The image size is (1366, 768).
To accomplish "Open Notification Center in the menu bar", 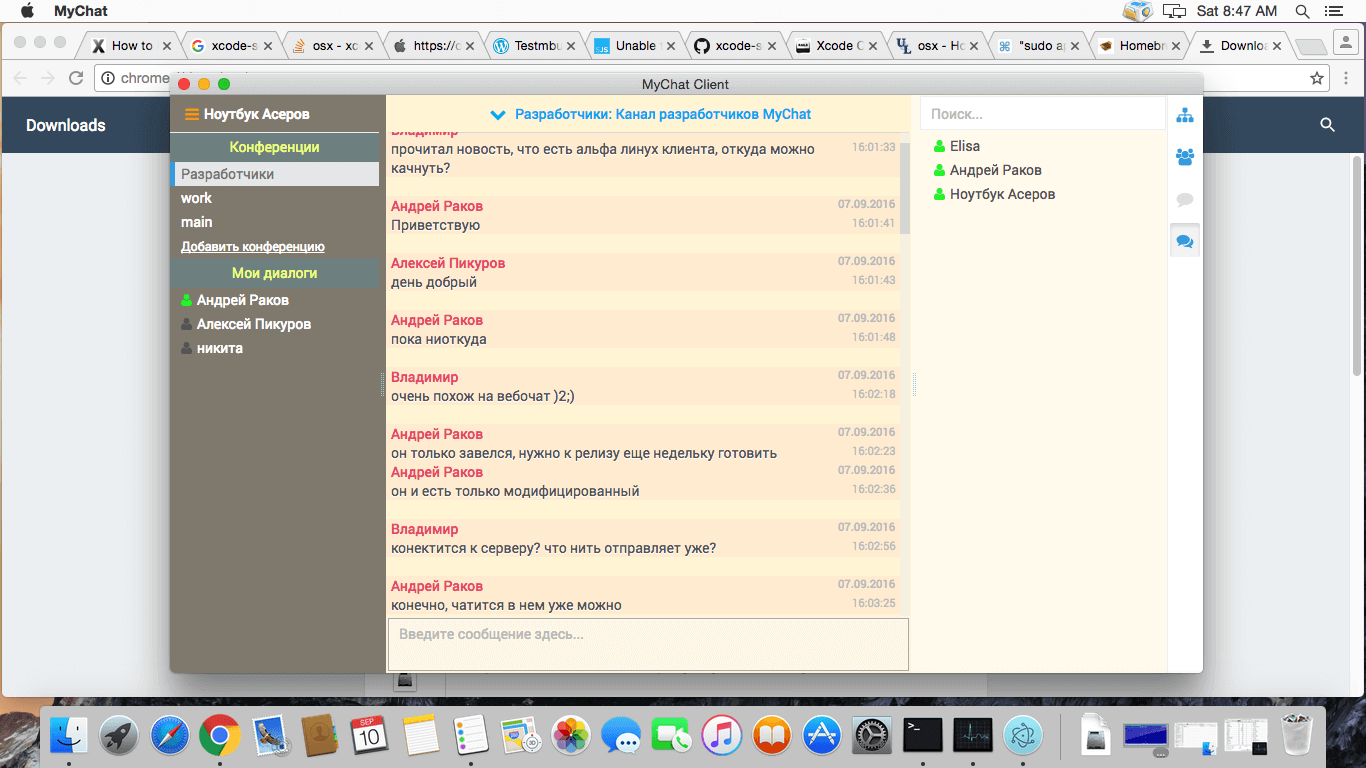I will click(x=1332, y=11).
